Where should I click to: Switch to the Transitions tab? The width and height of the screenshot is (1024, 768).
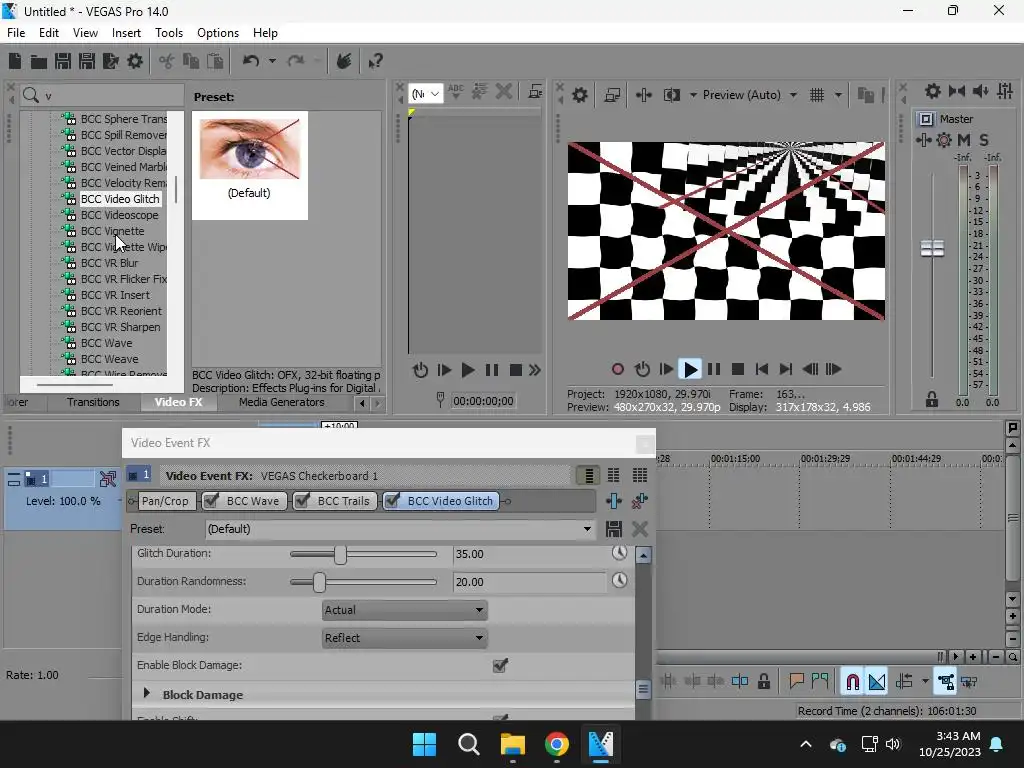(93, 402)
